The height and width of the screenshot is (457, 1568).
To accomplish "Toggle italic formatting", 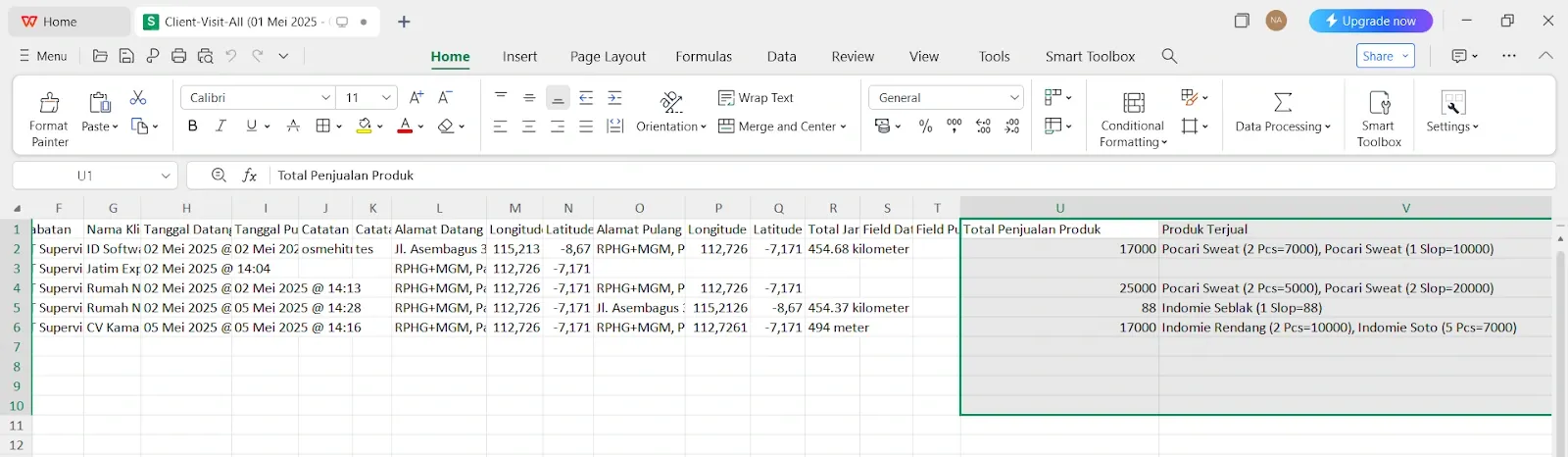I will tap(220, 126).
